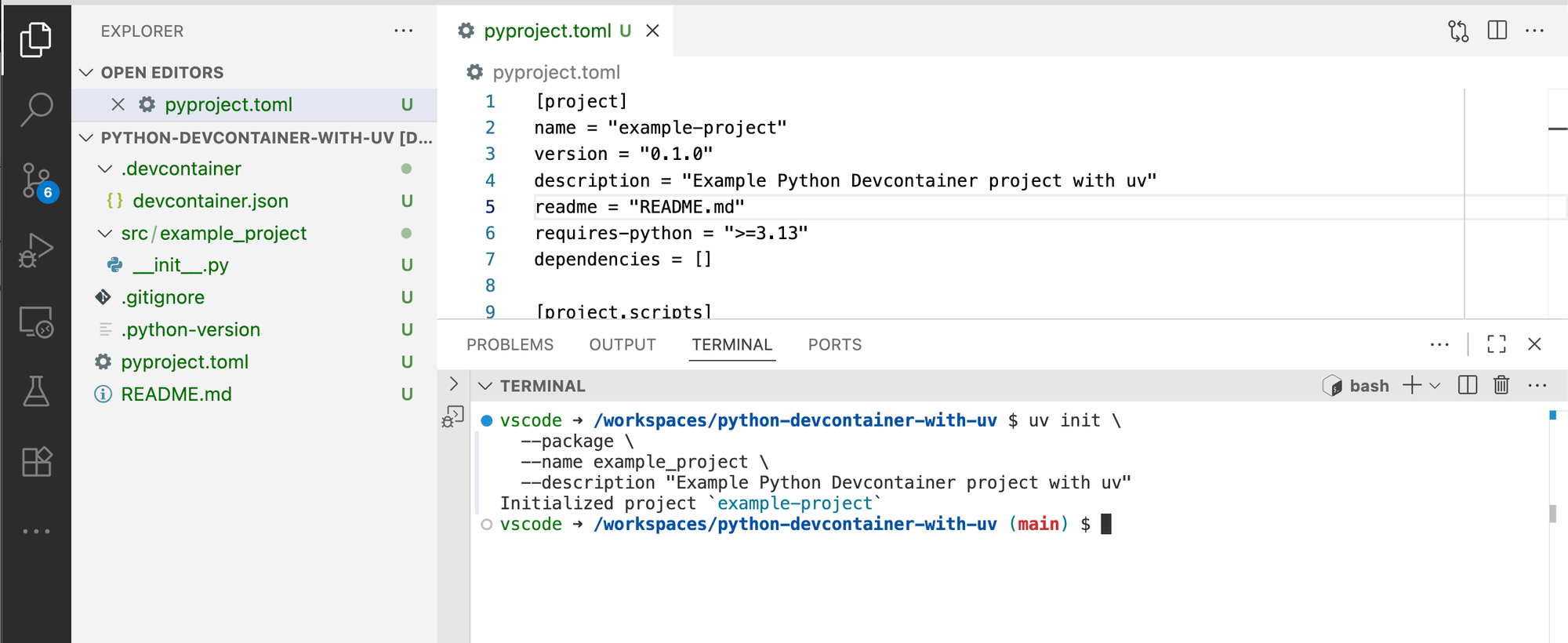Open the Testing flask view
The width and height of the screenshot is (1568, 643).
(x=36, y=391)
